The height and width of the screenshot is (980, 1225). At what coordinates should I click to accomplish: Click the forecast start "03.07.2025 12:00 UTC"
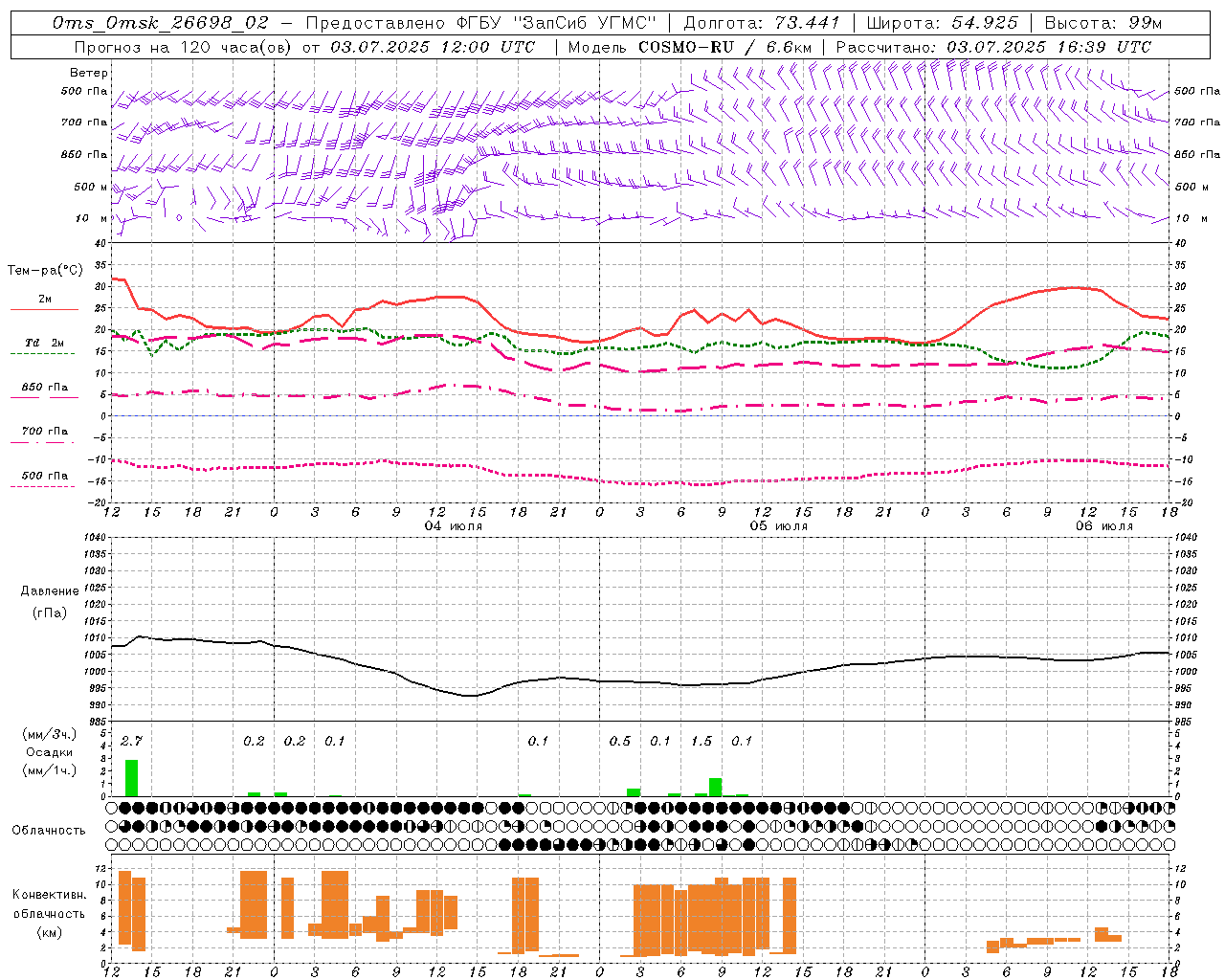click(x=433, y=47)
